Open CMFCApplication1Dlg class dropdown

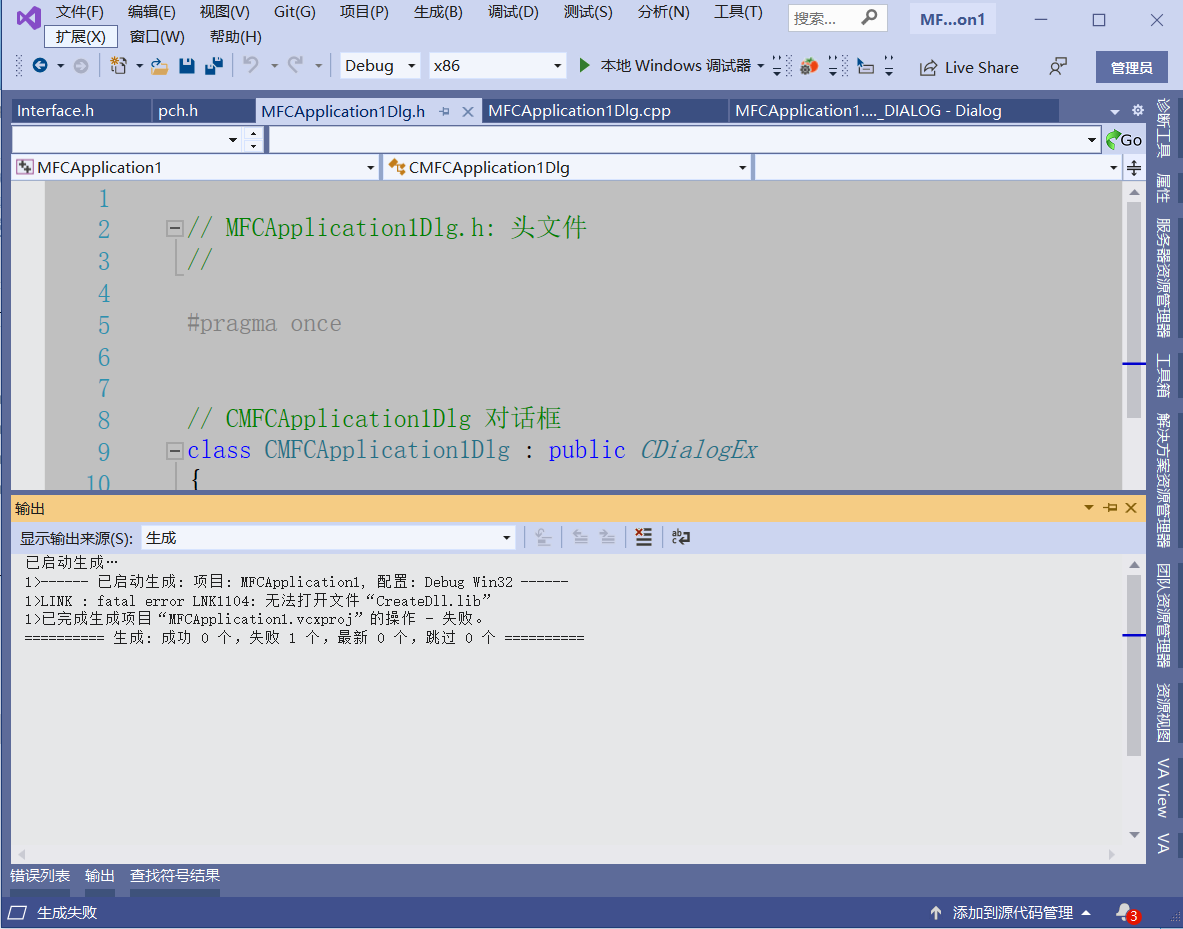[567, 168]
